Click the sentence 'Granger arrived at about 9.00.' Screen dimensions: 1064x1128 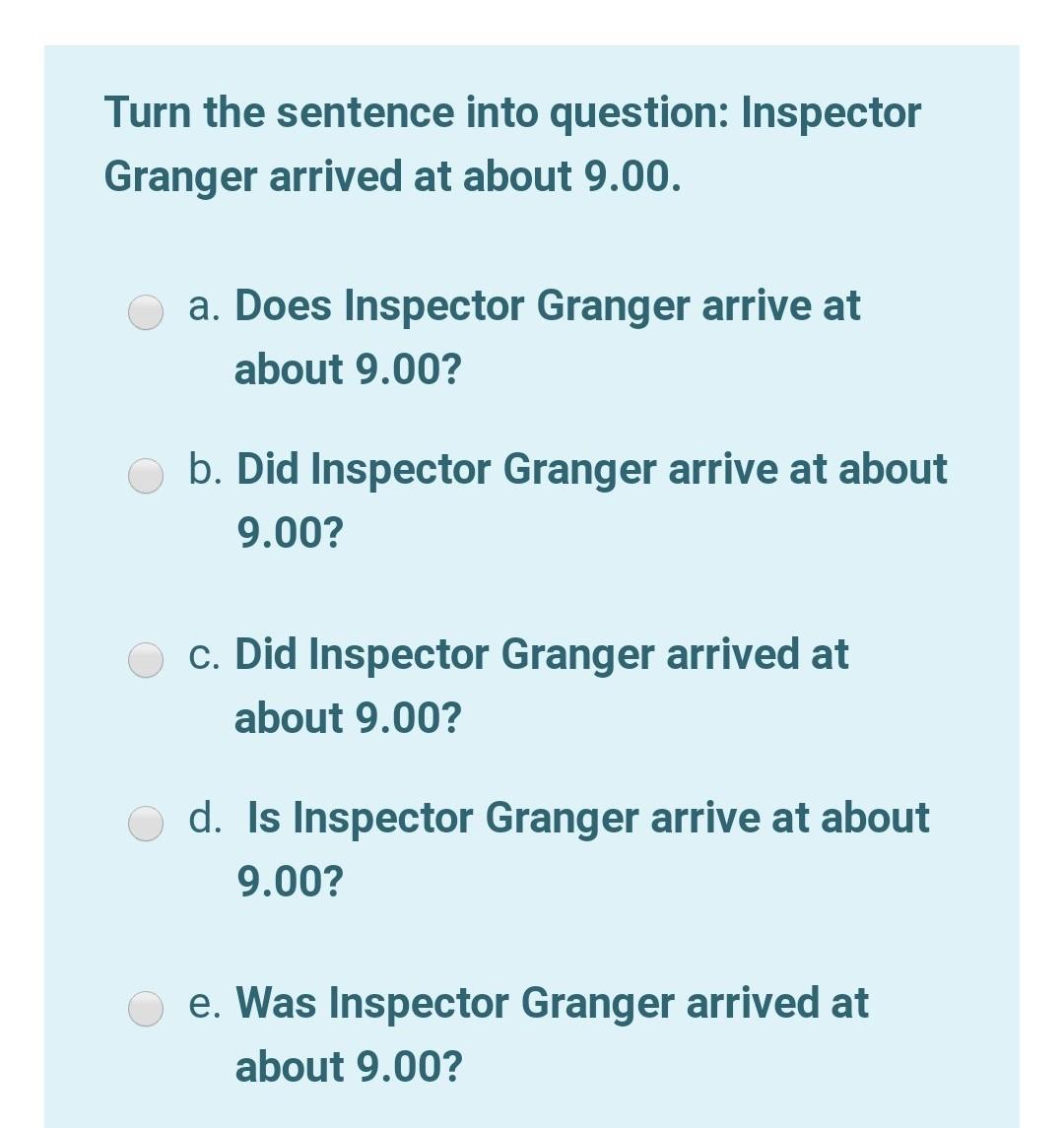coord(392,176)
